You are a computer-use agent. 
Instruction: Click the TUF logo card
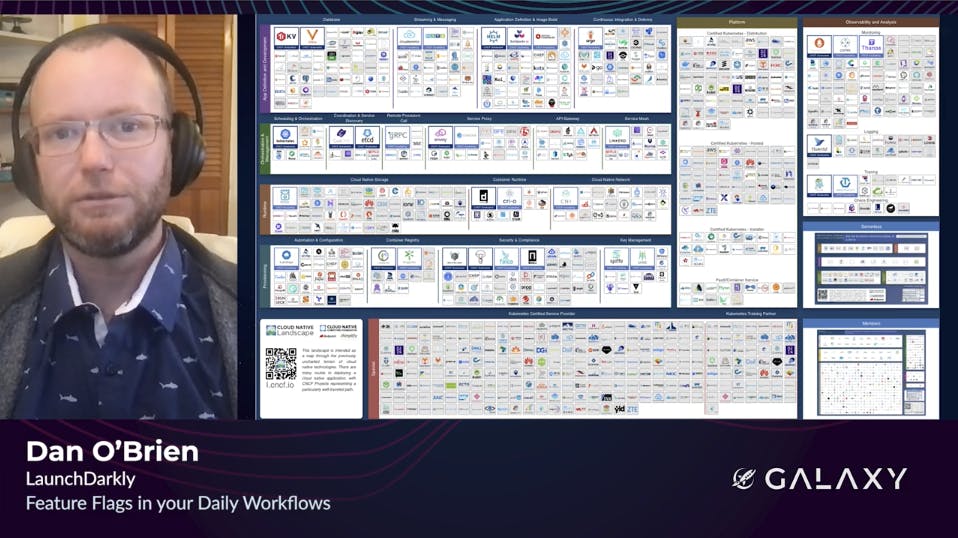480,258
